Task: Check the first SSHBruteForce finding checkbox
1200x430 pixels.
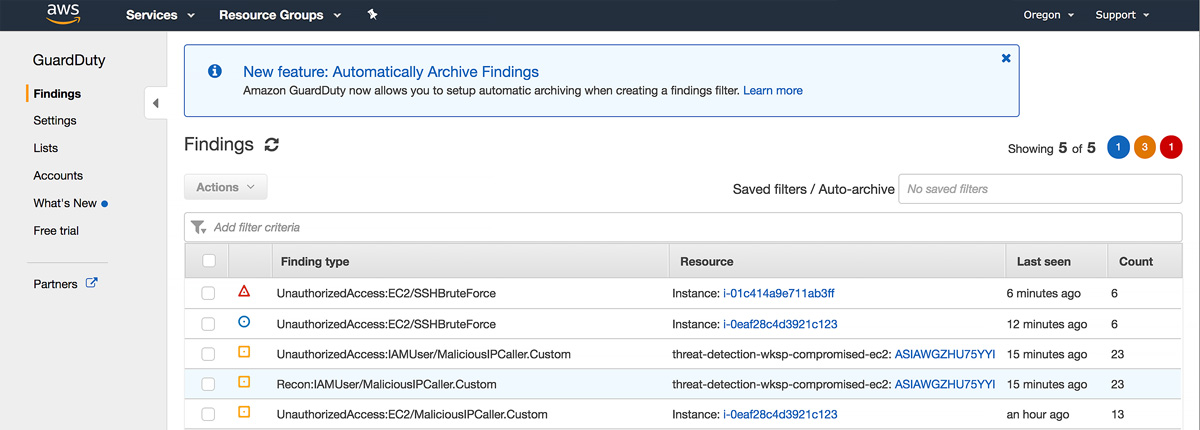Action: tap(208, 293)
